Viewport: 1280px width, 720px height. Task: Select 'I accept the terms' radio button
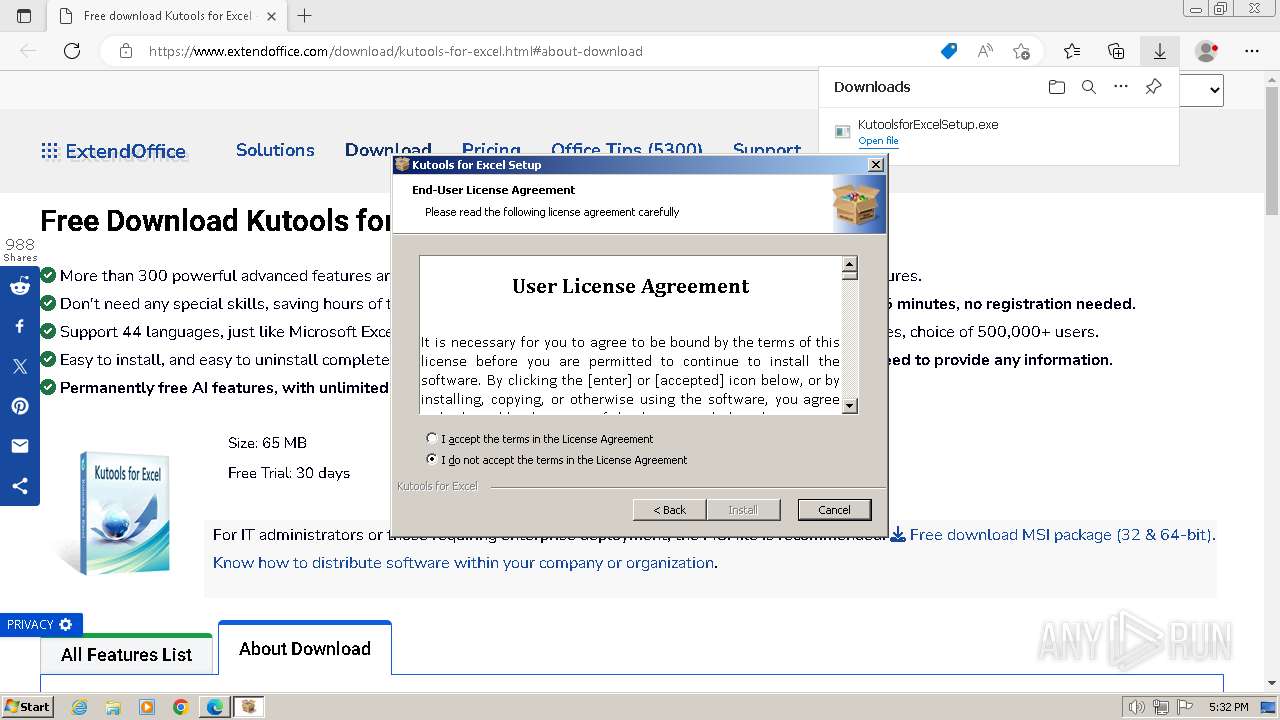click(432, 438)
